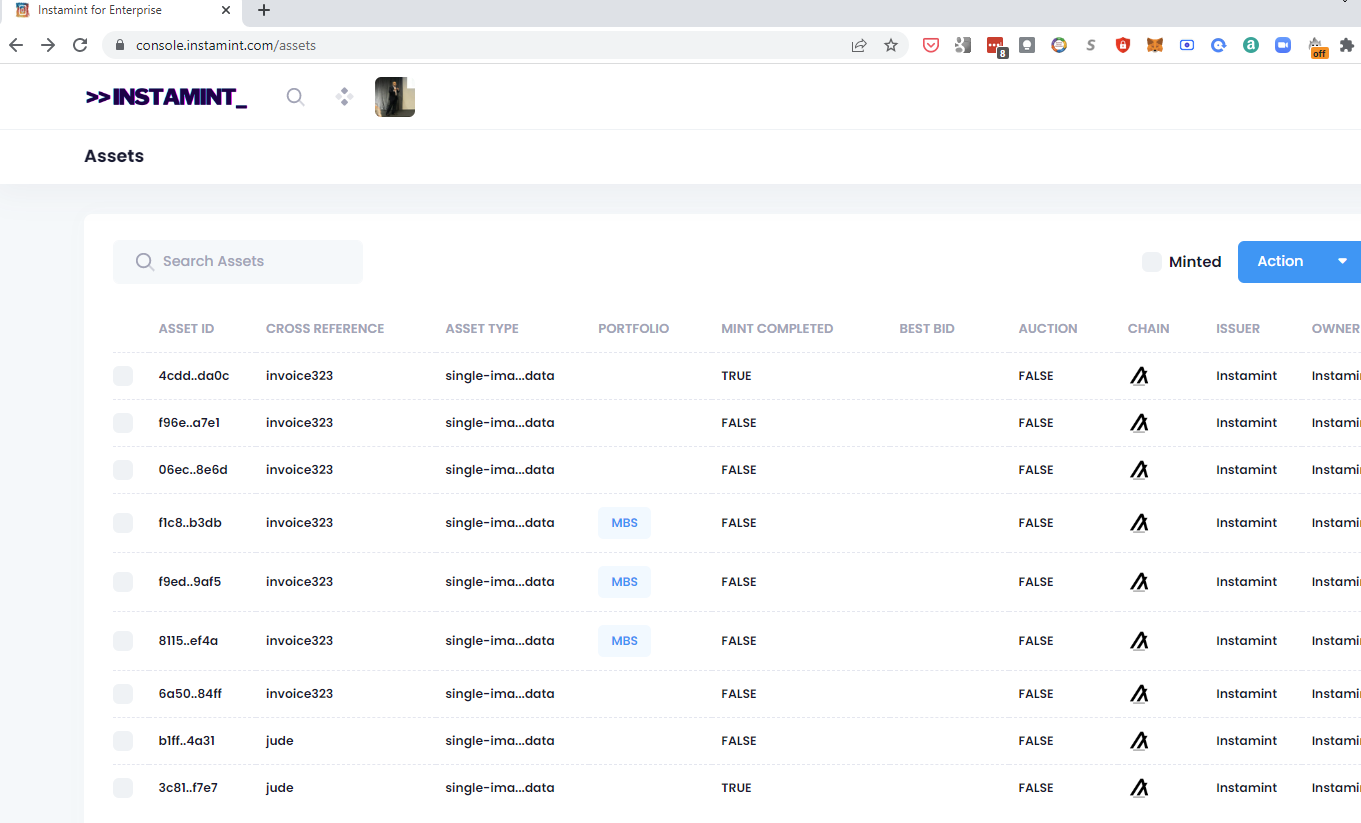The width and height of the screenshot is (1361, 823).
Task: Click Algorand chain icon for asset 8115..ef4a
Action: pyautogui.click(x=1139, y=641)
